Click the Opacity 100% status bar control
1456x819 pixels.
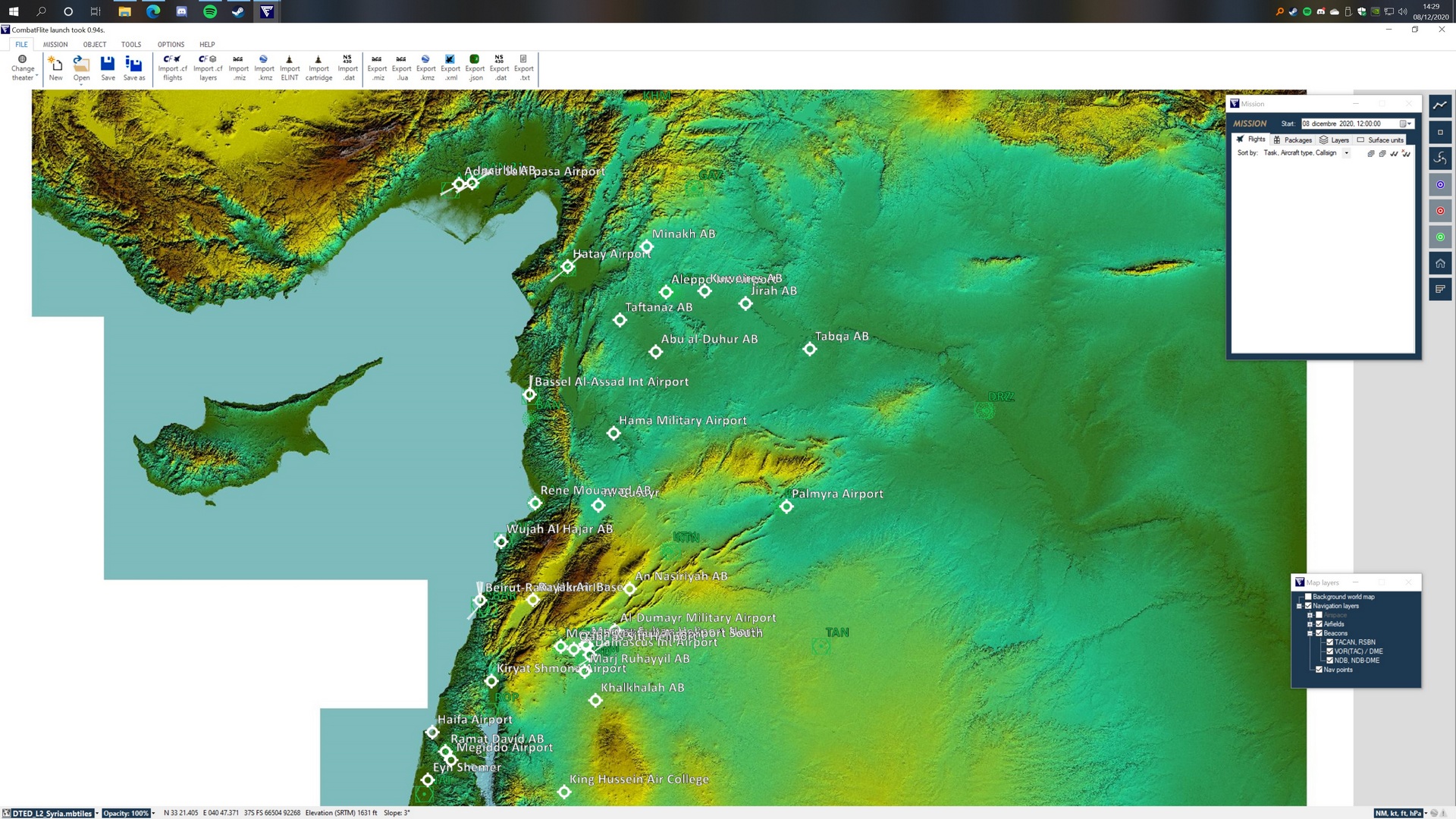click(x=127, y=813)
